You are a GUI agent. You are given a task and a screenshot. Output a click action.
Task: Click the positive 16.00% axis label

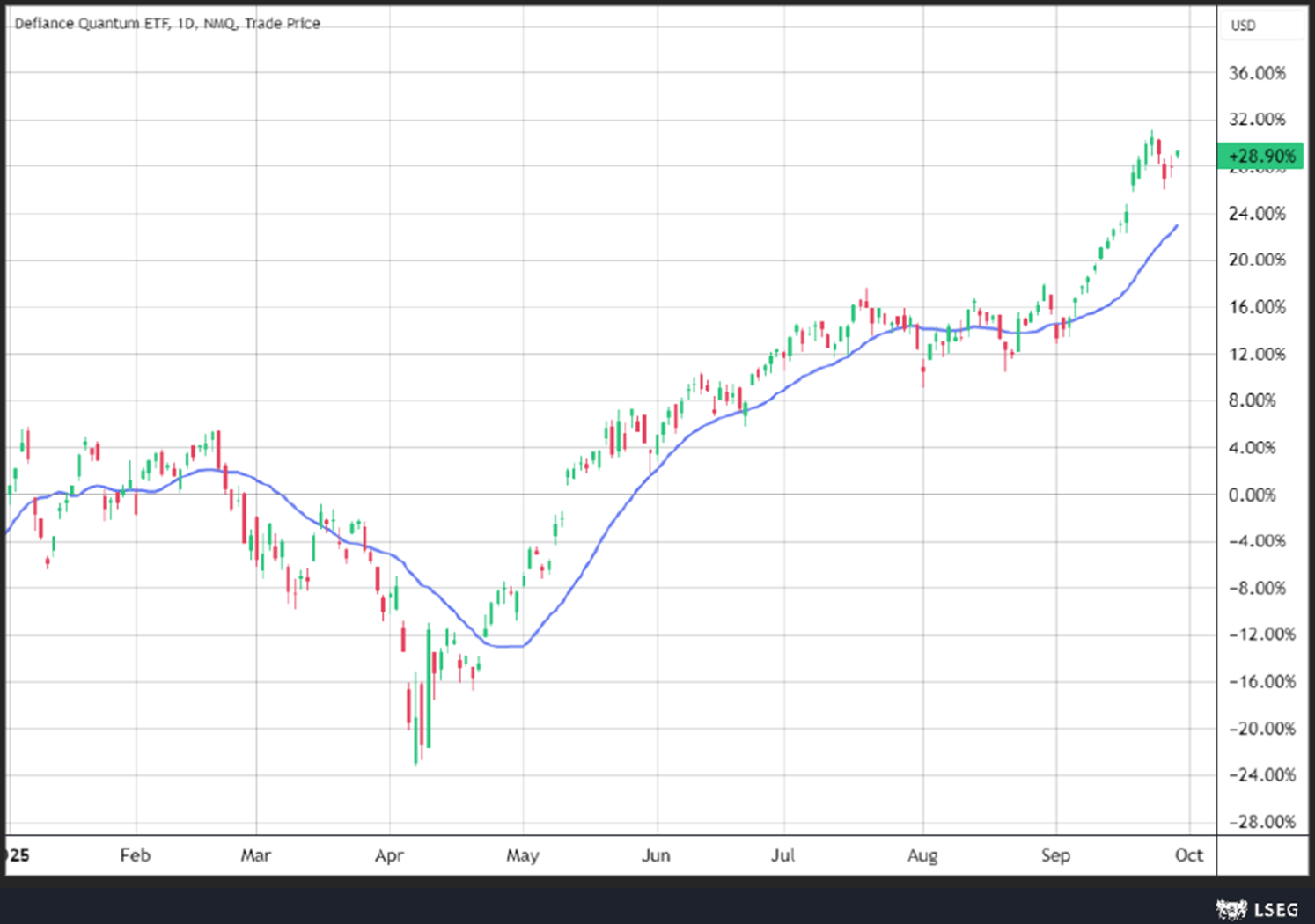click(1257, 307)
